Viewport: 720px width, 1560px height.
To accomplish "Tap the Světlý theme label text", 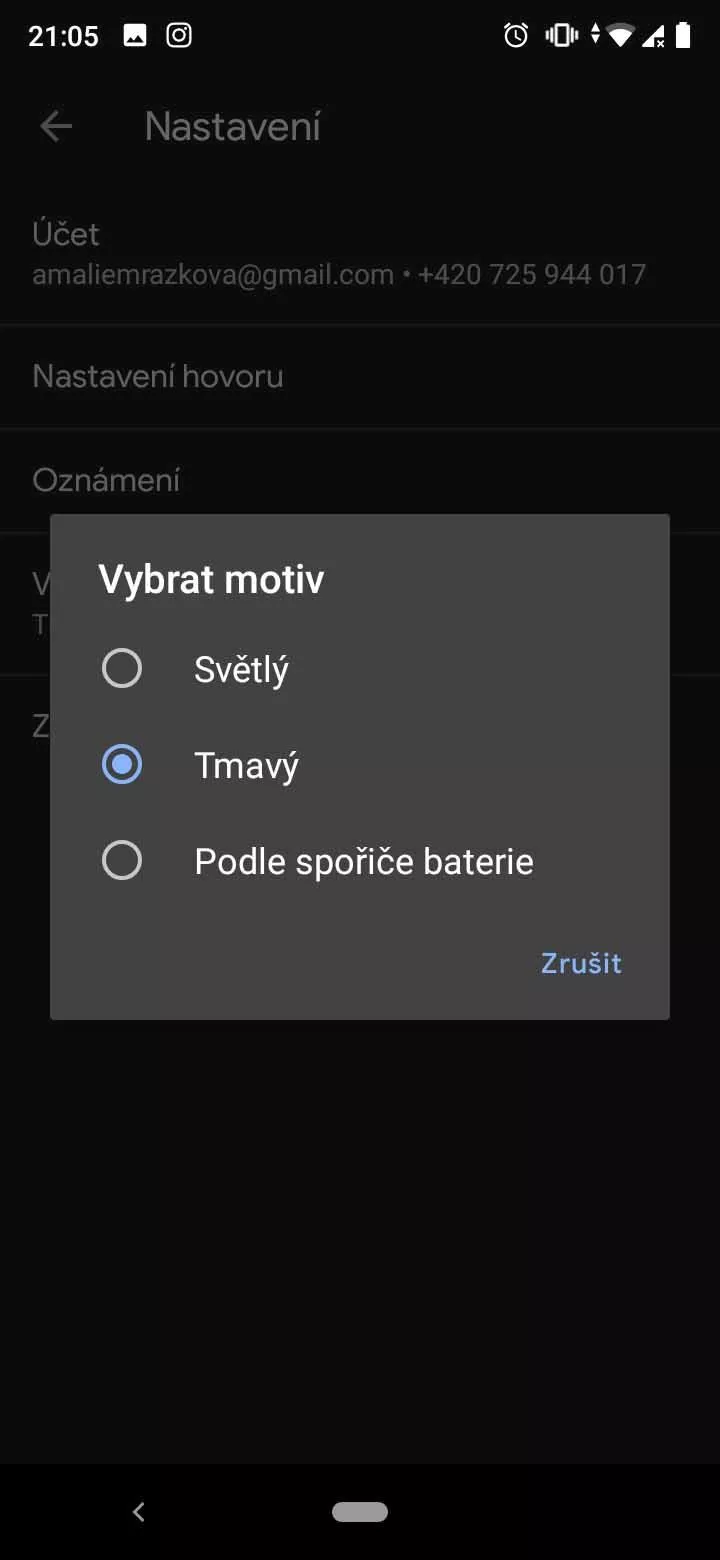I will coord(241,669).
